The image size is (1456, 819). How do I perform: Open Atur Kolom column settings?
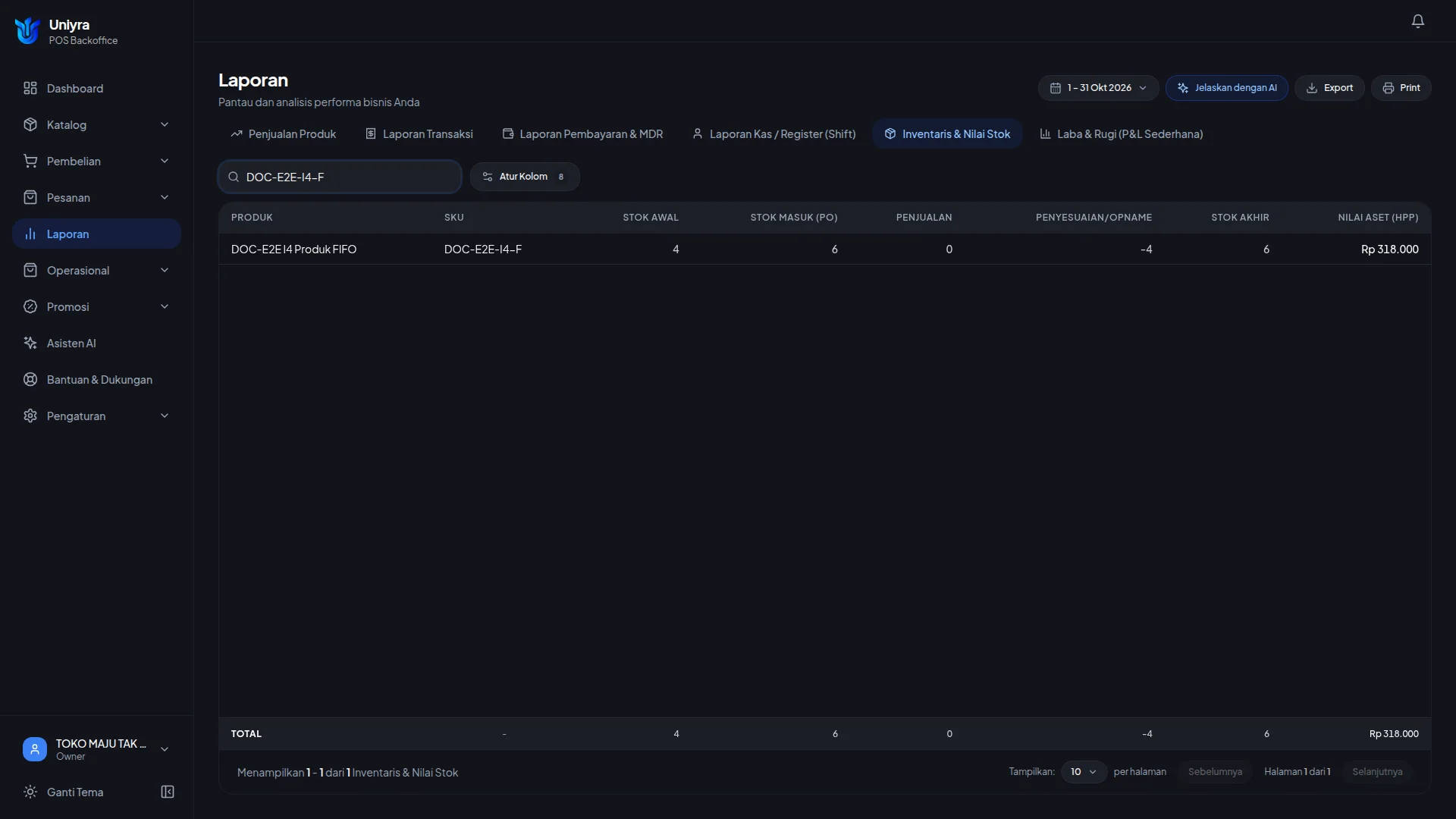point(525,177)
